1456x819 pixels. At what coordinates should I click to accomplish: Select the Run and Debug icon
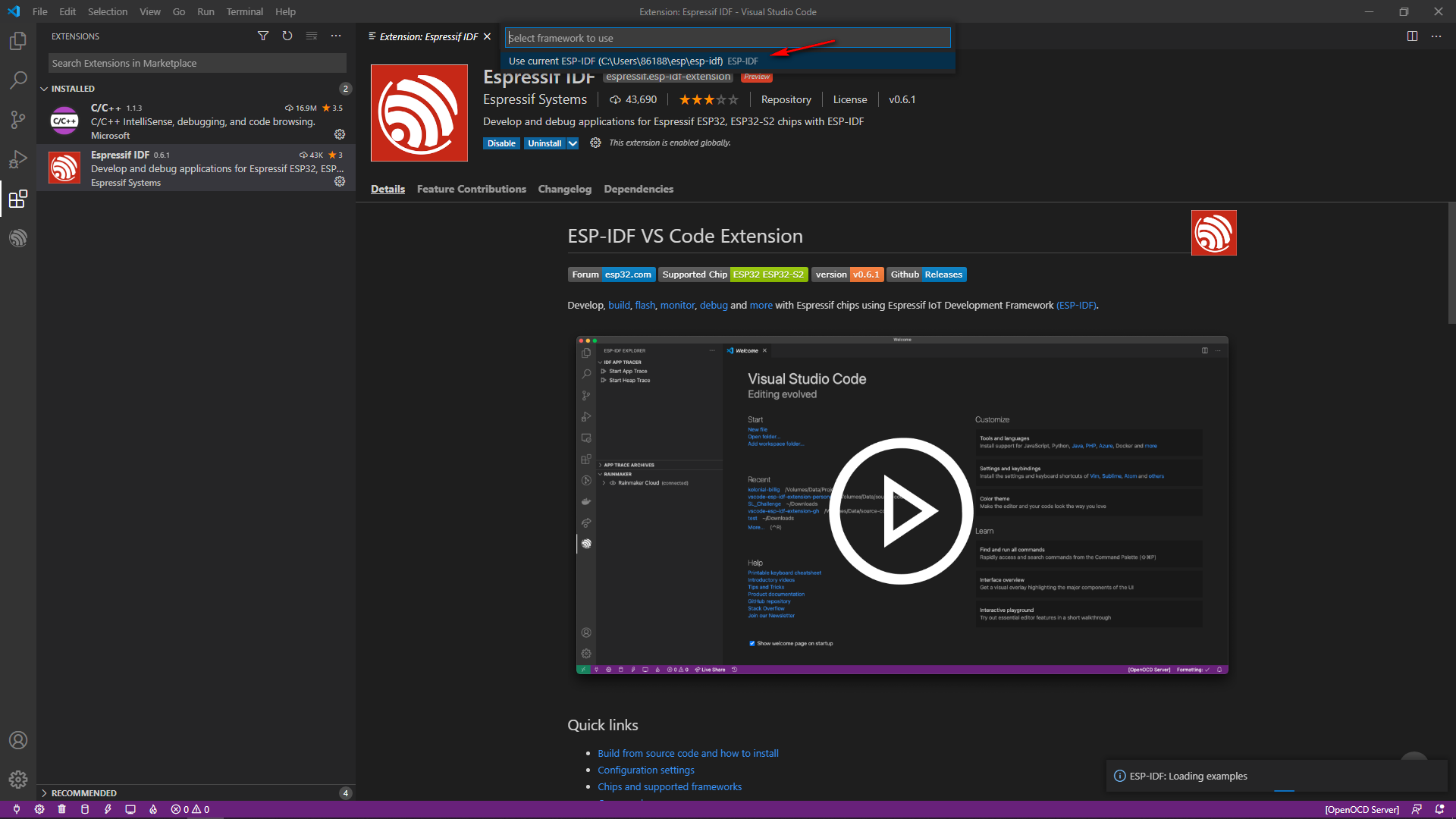pyautogui.click(x=18, y=160)
